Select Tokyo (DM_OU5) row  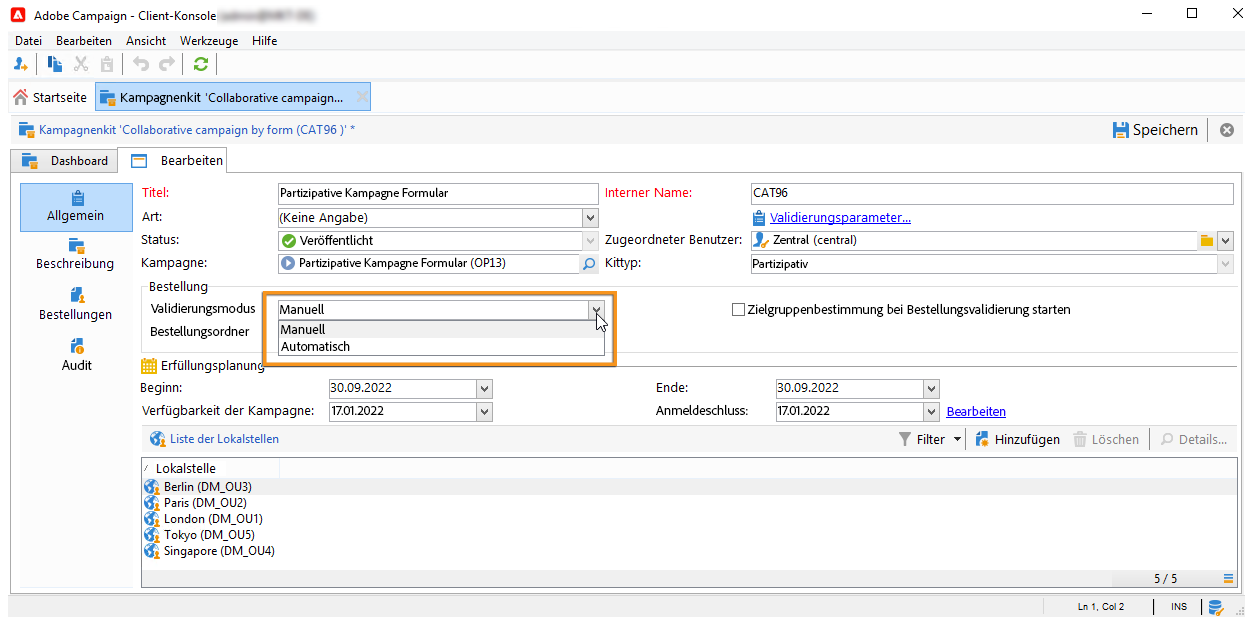coord(689,535)
